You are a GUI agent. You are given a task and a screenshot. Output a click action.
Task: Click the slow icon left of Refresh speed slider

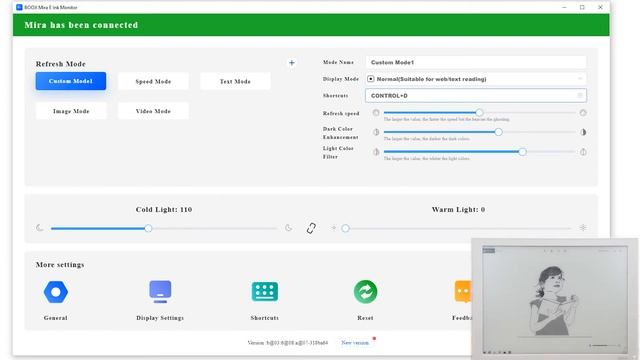point(376,113)
